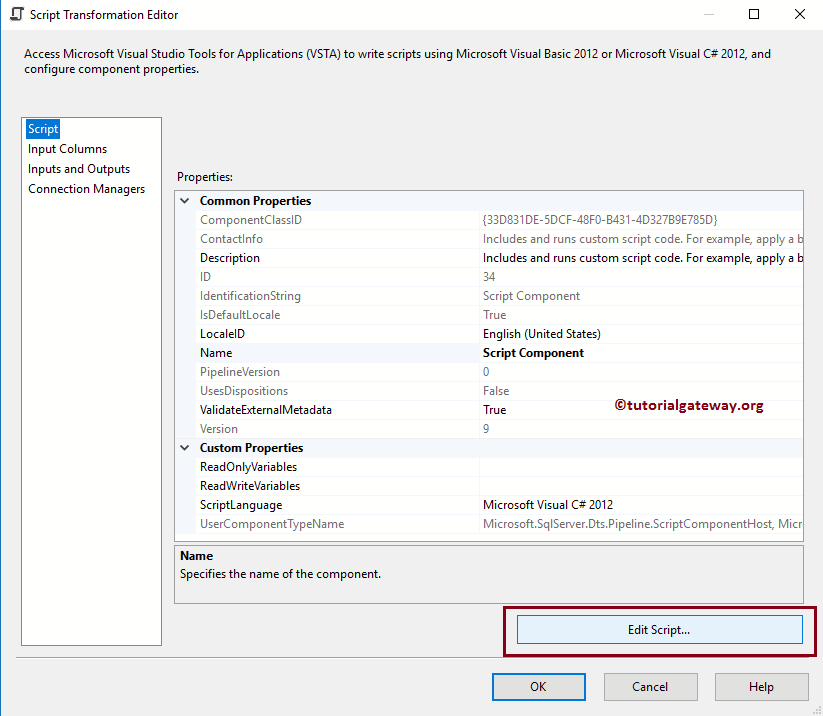The height and width of the screenshot is (716, 823).
Task: Select the Script page in the left pane
Action: click(x=43, y=128)
